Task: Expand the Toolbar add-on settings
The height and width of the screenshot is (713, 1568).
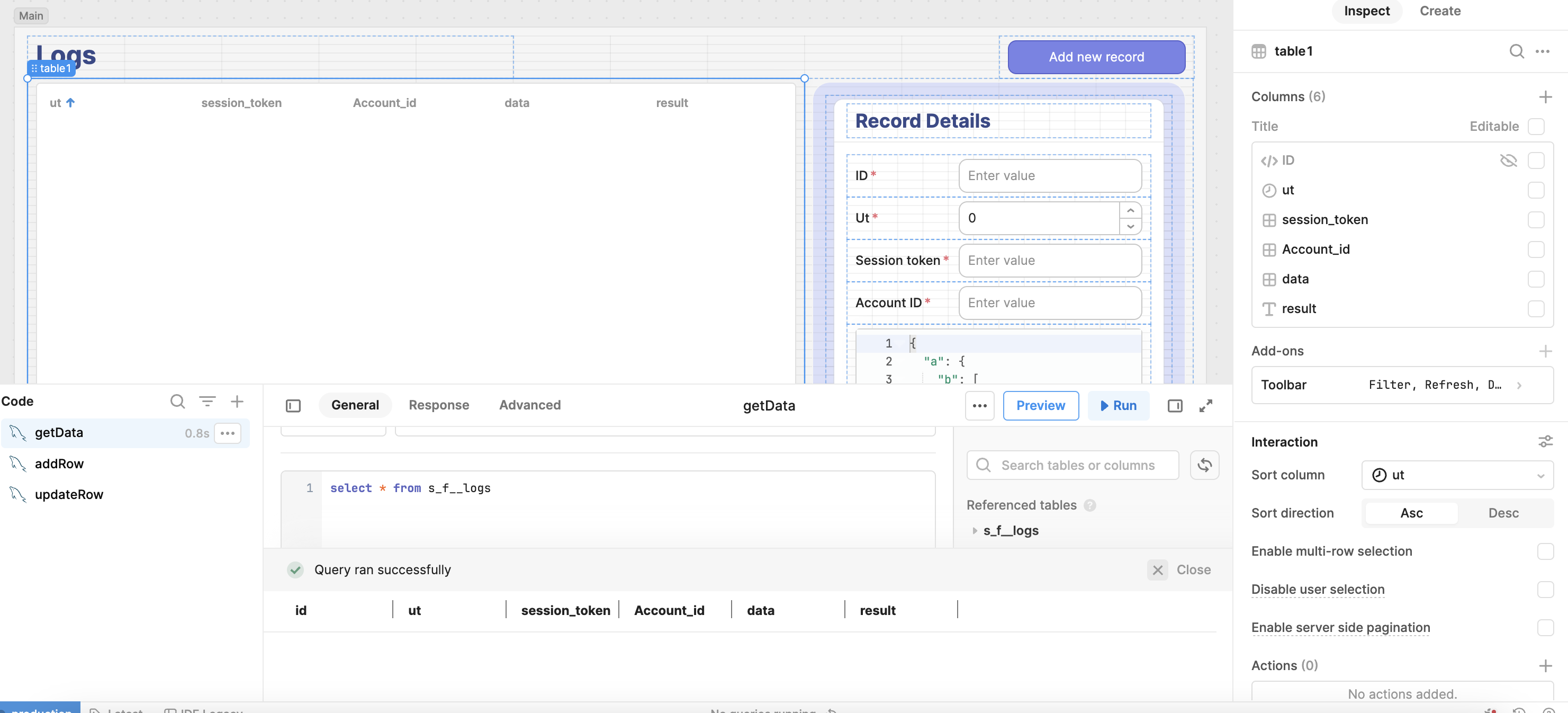Action: pos(1402,385)
